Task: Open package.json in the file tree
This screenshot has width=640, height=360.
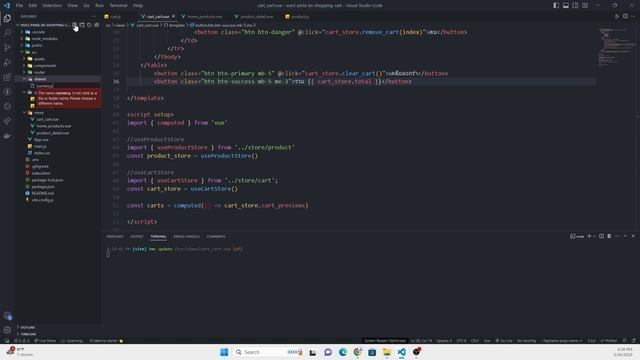Action: tap(43, 187)
